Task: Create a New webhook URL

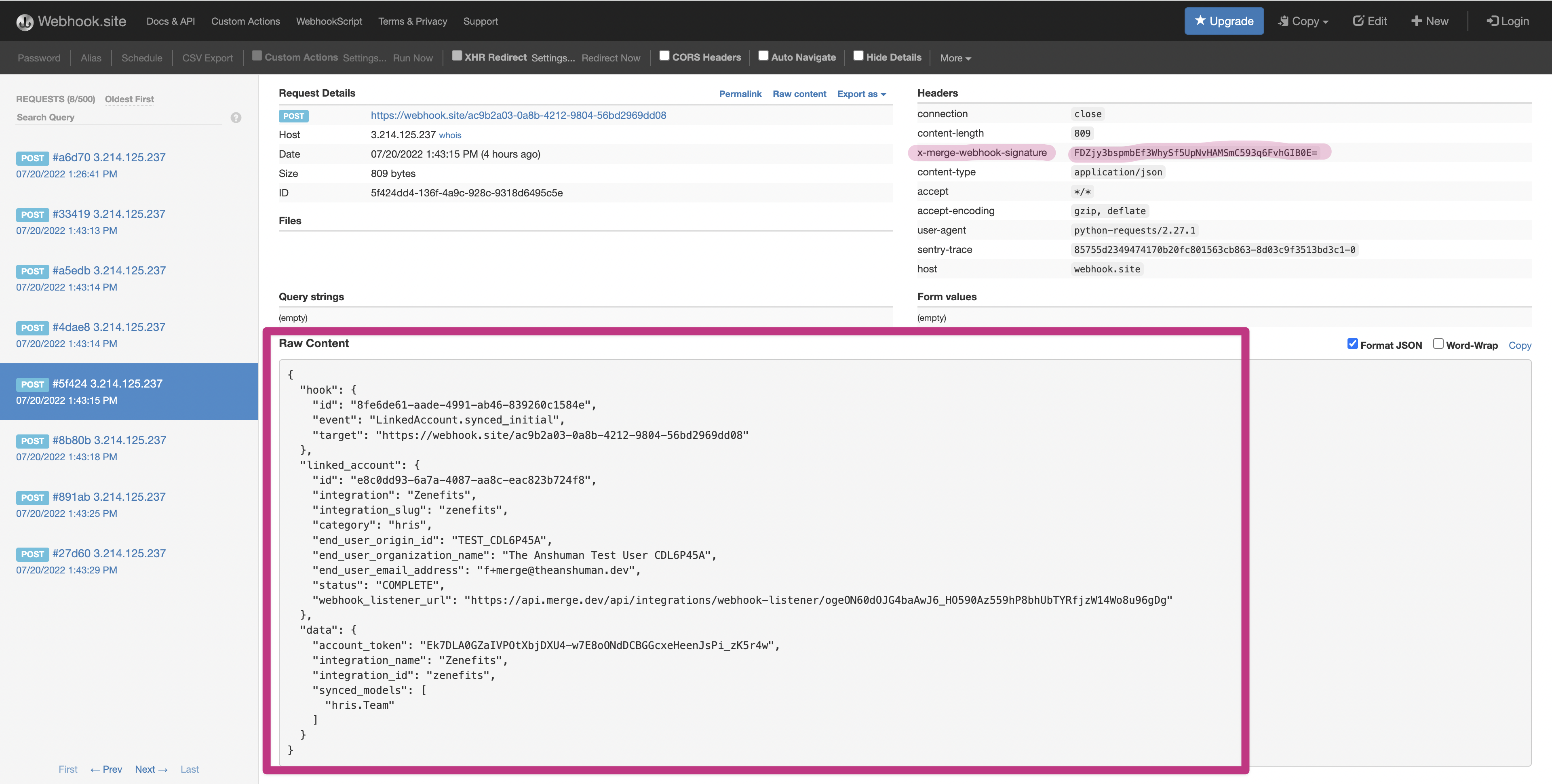Action: coord(1429,21)
